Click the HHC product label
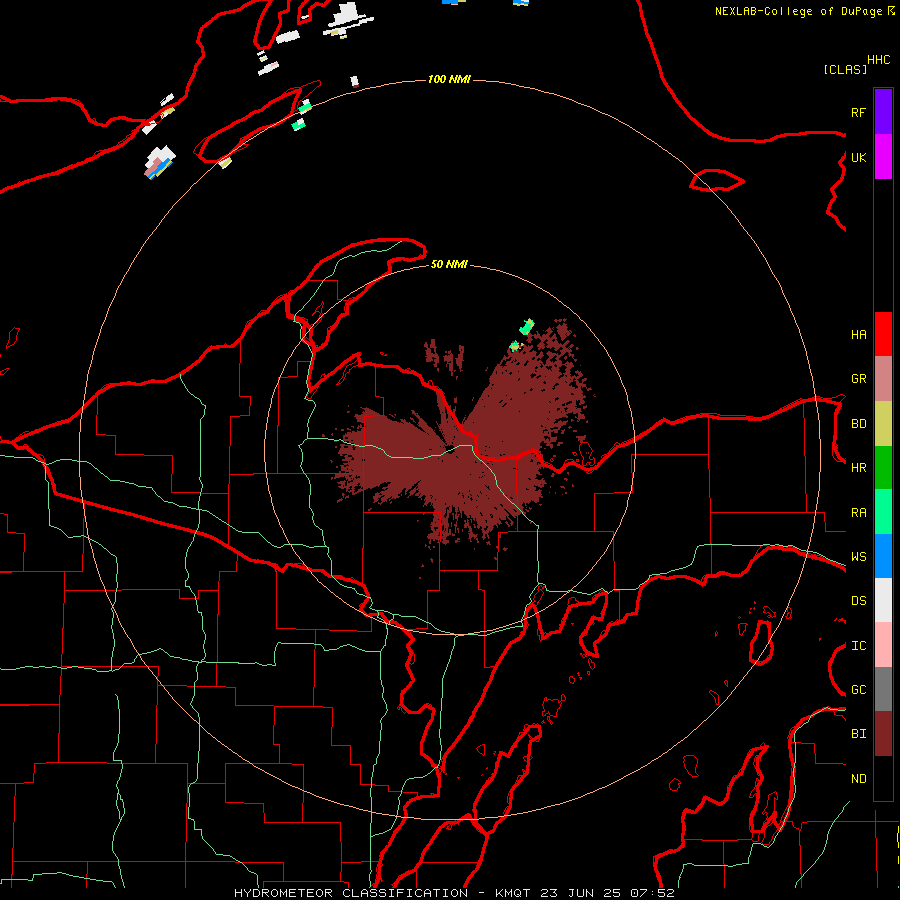Viewport: 900px width, 900px height. tap(878, 60)
